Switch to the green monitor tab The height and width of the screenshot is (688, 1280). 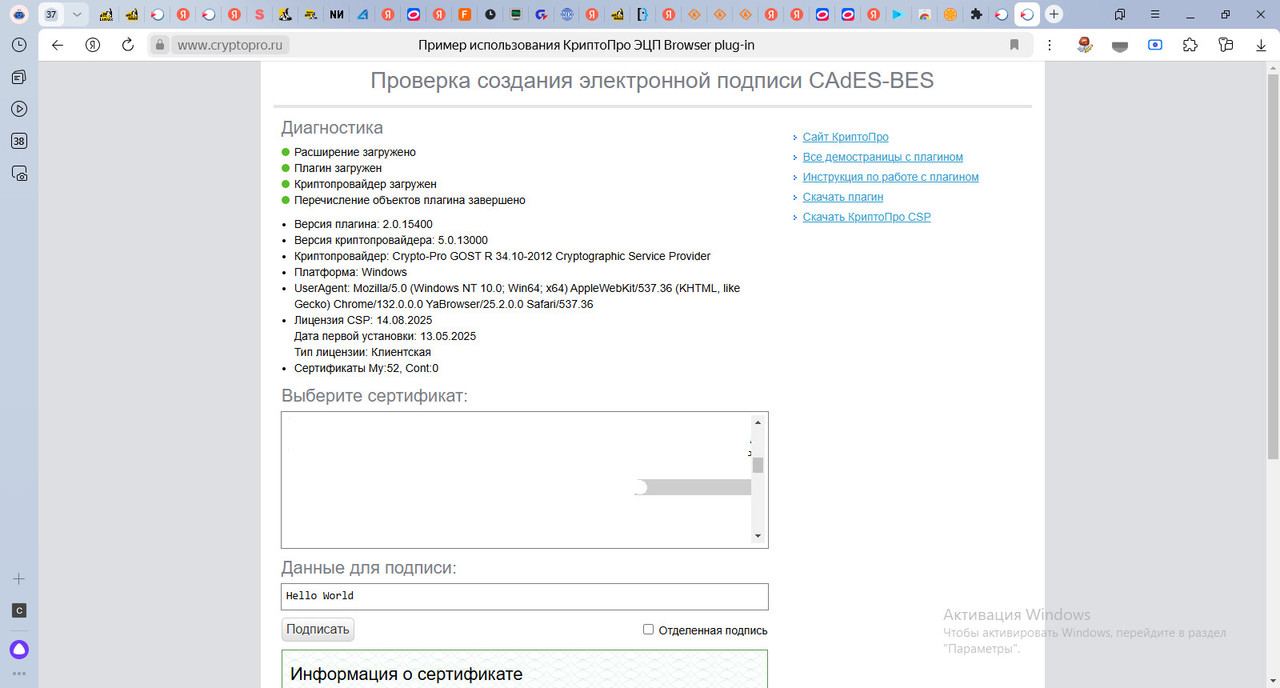pos(516,14)
